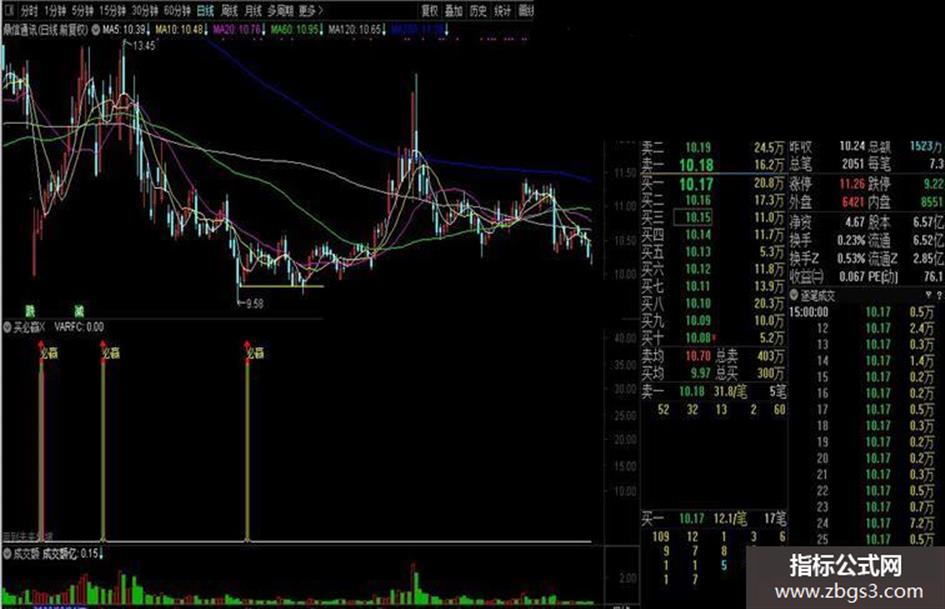
Task: Click the 9.58 low price label
Action: 254,303
